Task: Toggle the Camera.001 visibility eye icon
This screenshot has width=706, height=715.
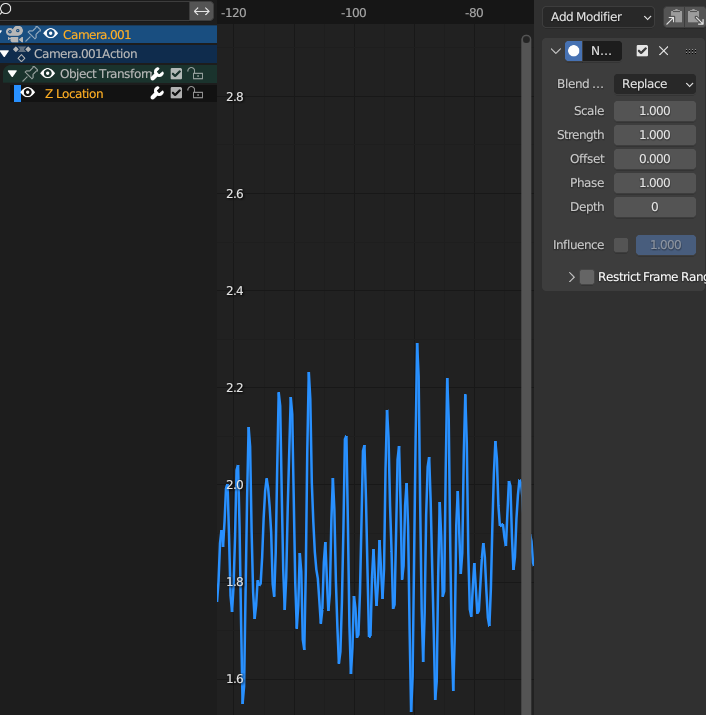Action: [51, 34]
